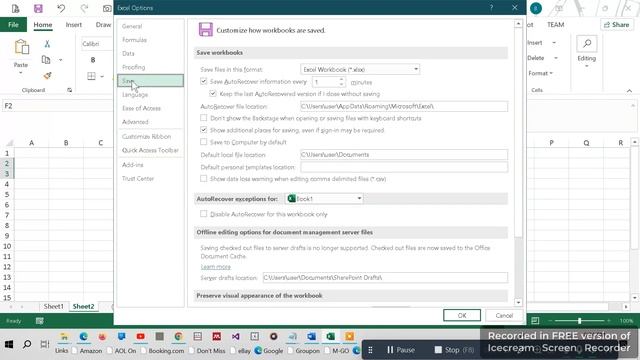
Task: Expand the Paste options arrow
Action: click(21, 73)
